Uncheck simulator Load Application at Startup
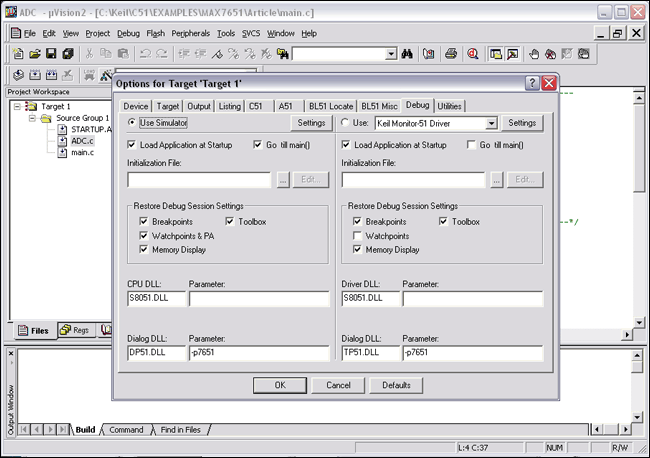Image resolution: width=650 pixels, height=458 pixels. (131, 145)
